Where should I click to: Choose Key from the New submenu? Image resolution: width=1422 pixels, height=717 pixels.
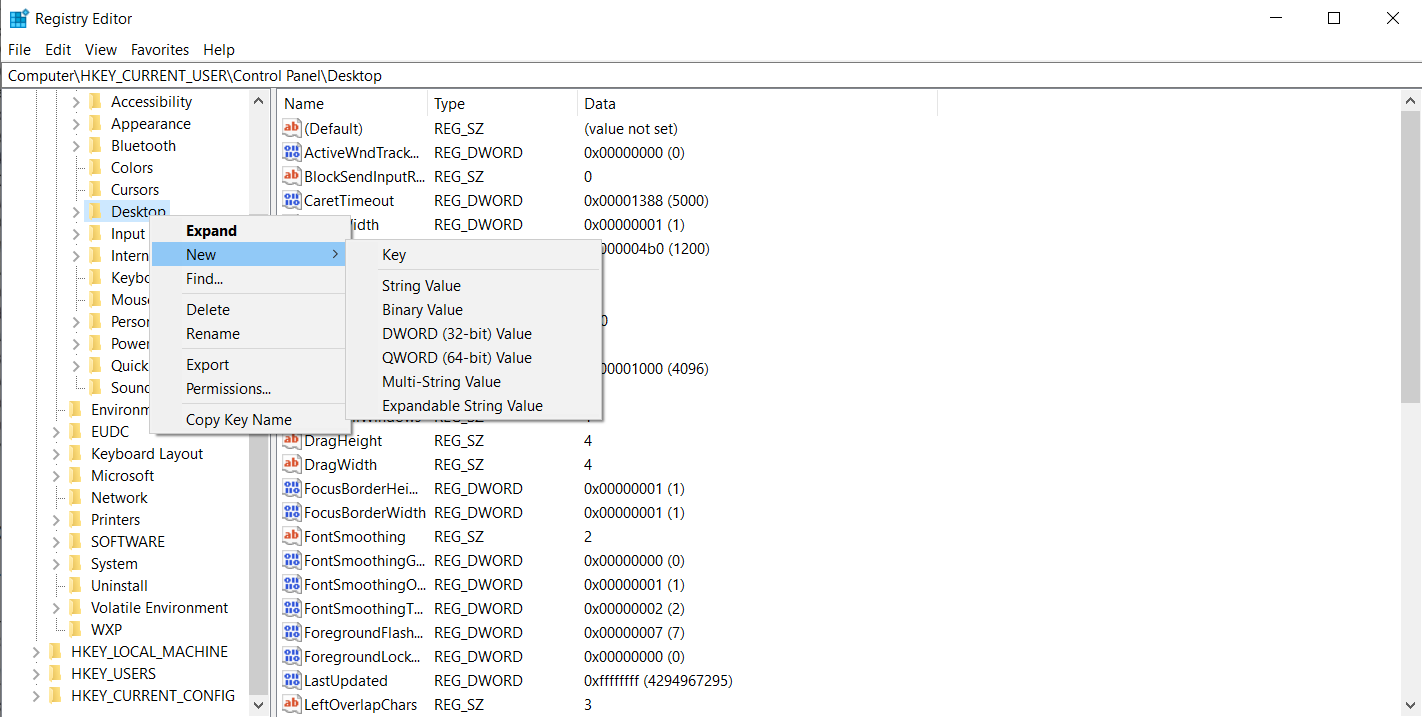(474, 255)
